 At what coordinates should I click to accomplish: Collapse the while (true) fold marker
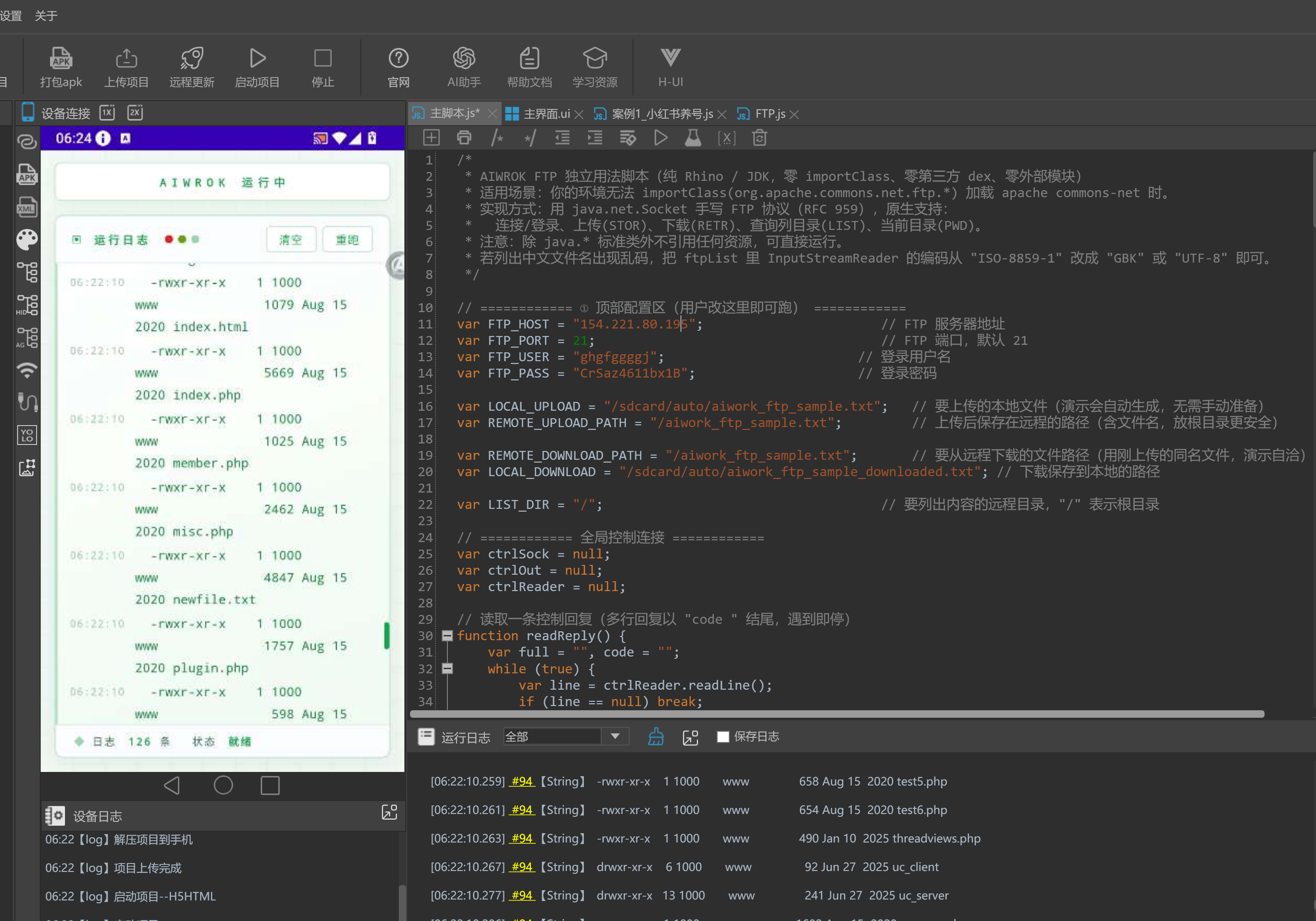pyautogui.click(x=447, y=668)
